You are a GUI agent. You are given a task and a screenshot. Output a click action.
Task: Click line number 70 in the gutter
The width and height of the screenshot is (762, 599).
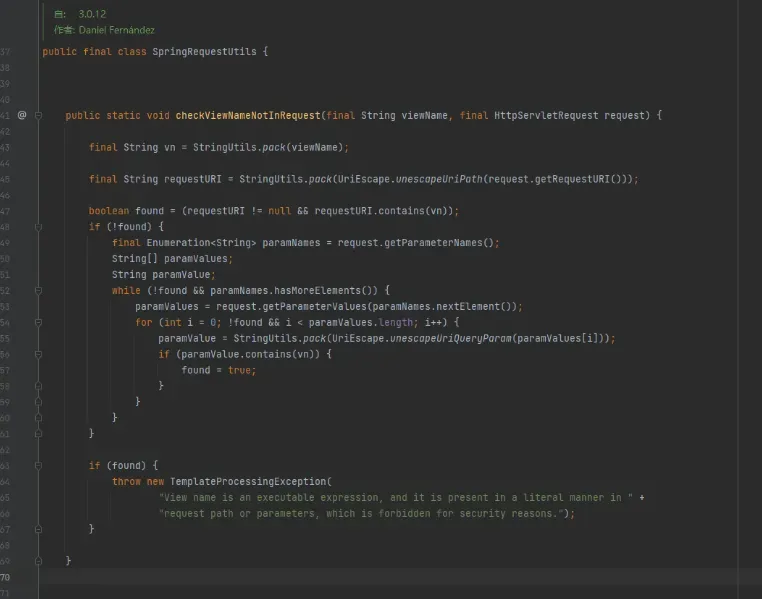click(x=5, y=577)
